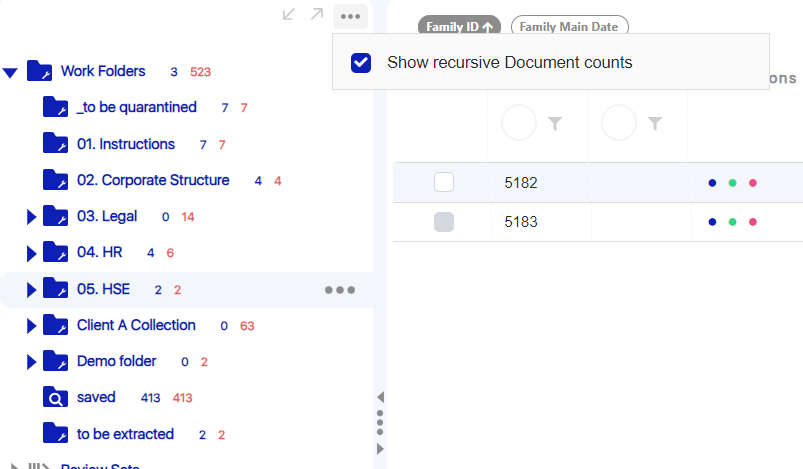
Task: Toggle Show recursive Document counts checkbox
Action: pyautogui.click(x=362, y=62)
